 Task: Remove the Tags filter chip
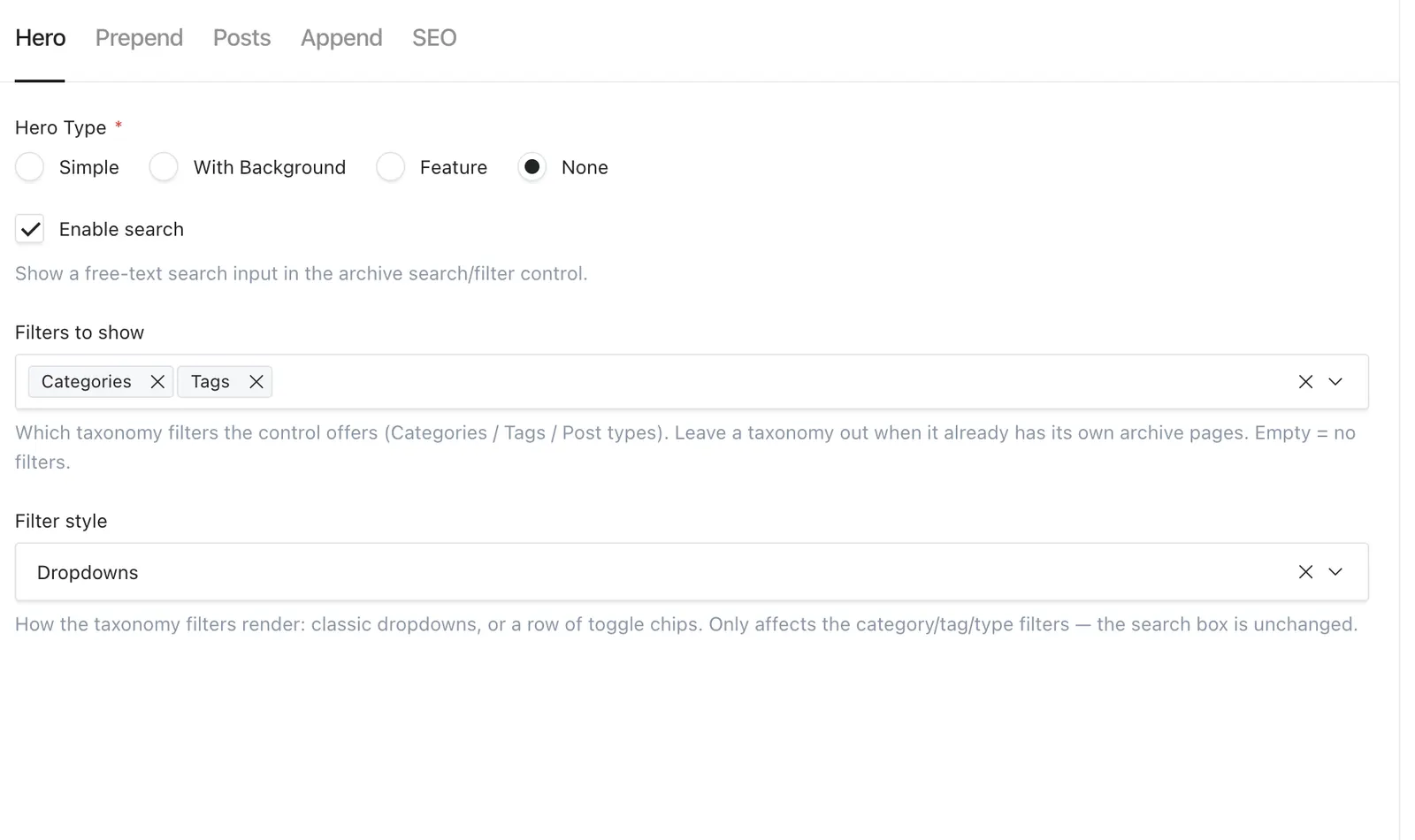[x=256, y=382]
